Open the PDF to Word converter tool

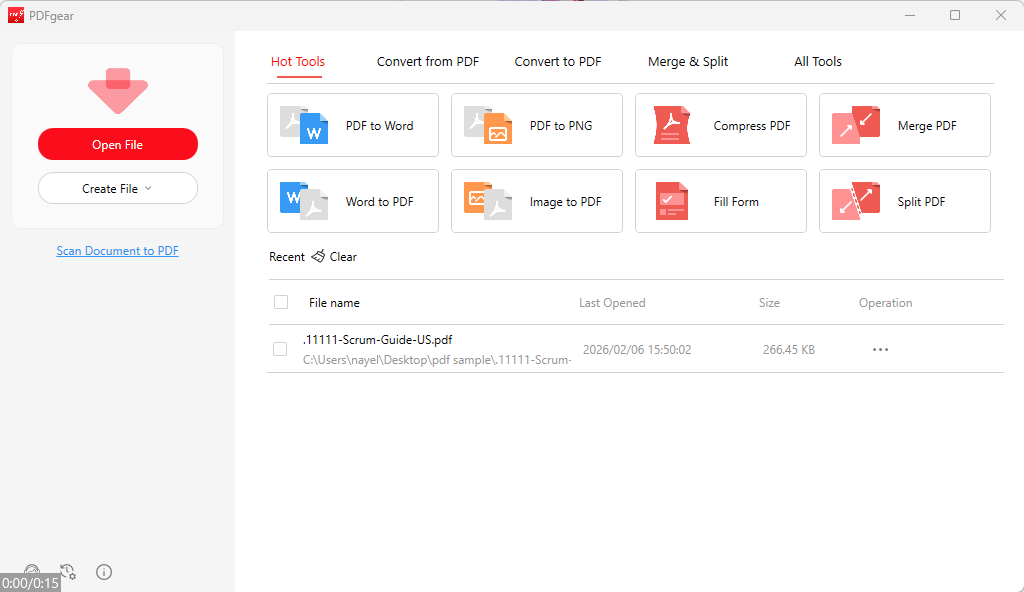(353, 125)
